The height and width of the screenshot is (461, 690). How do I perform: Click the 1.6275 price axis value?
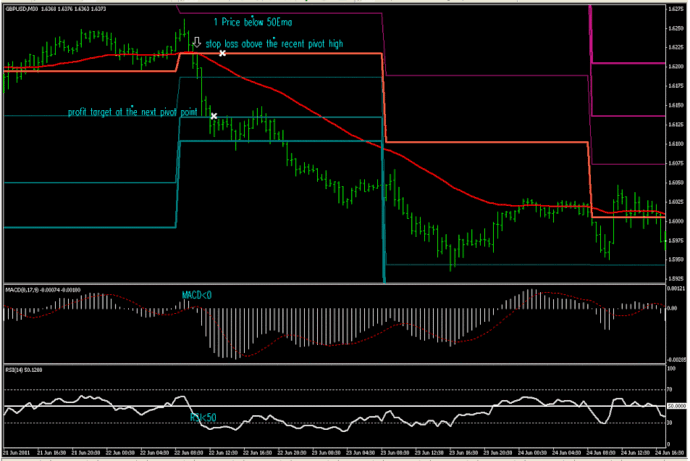(x=675, y=9)
